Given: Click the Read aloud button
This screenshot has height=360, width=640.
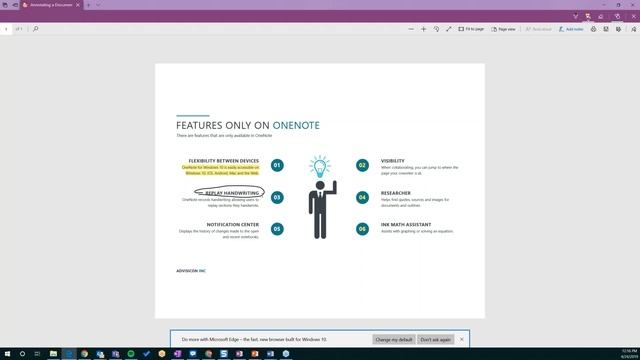Looking at the screenshot, I should coord(538,29).
